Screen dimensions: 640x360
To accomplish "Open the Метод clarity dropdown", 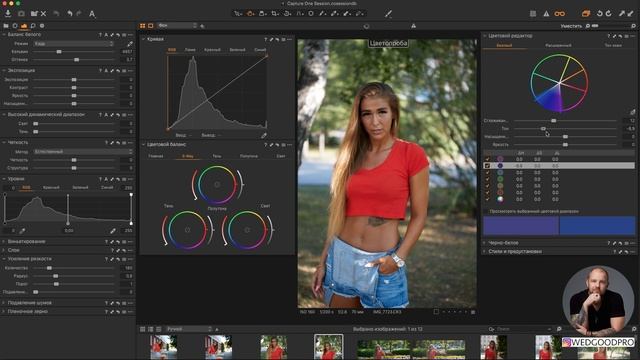I will [83, 152].
